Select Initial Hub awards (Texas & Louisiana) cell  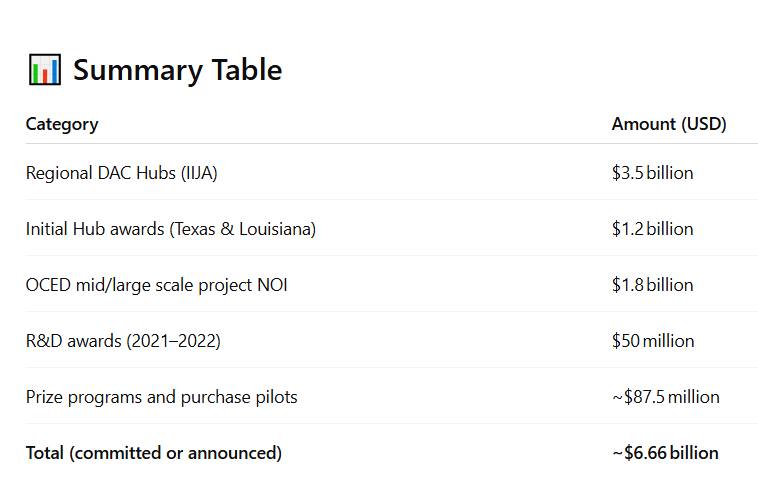(170, 229)
